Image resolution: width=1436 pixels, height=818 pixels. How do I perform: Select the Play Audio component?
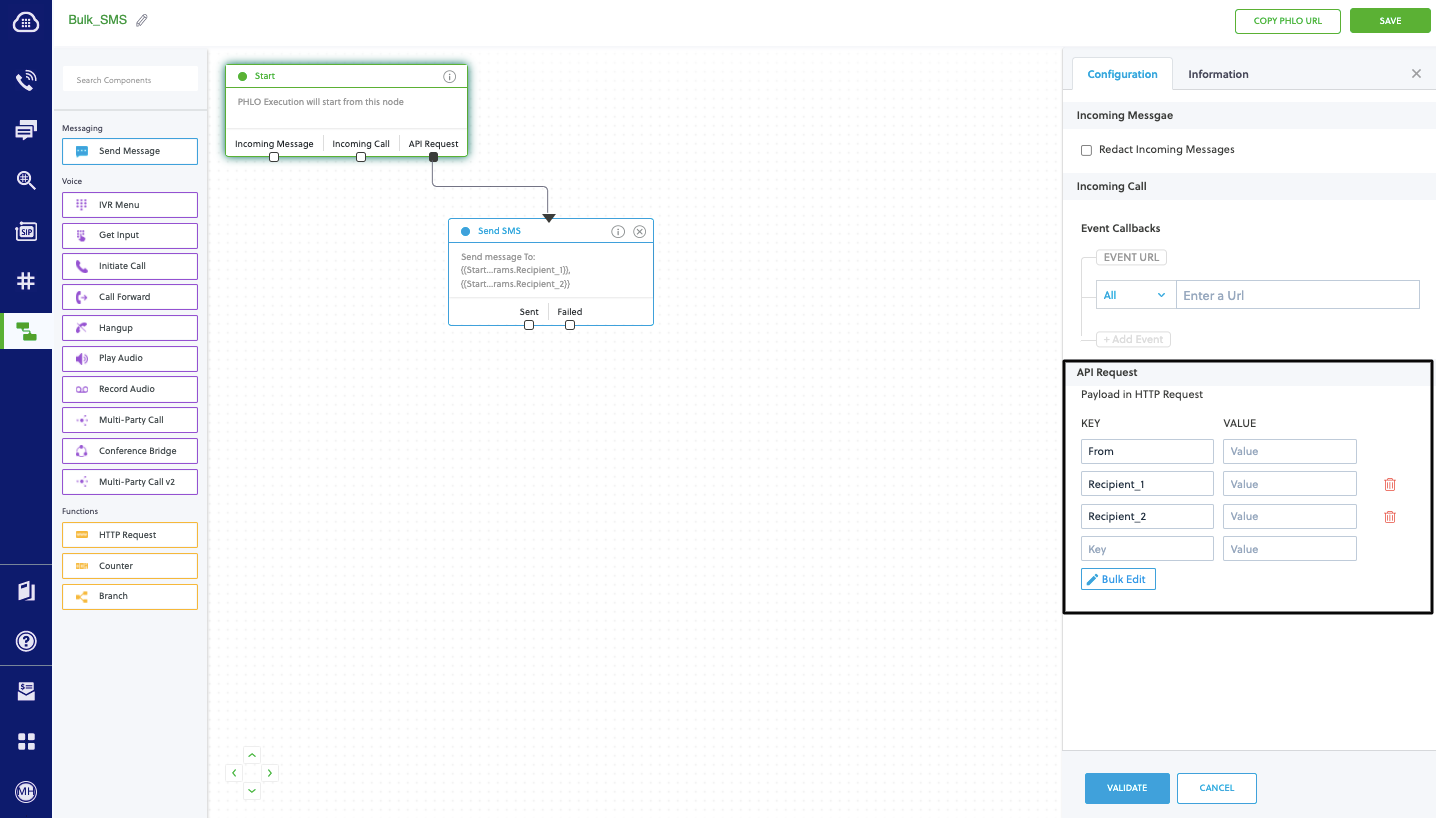129,358
